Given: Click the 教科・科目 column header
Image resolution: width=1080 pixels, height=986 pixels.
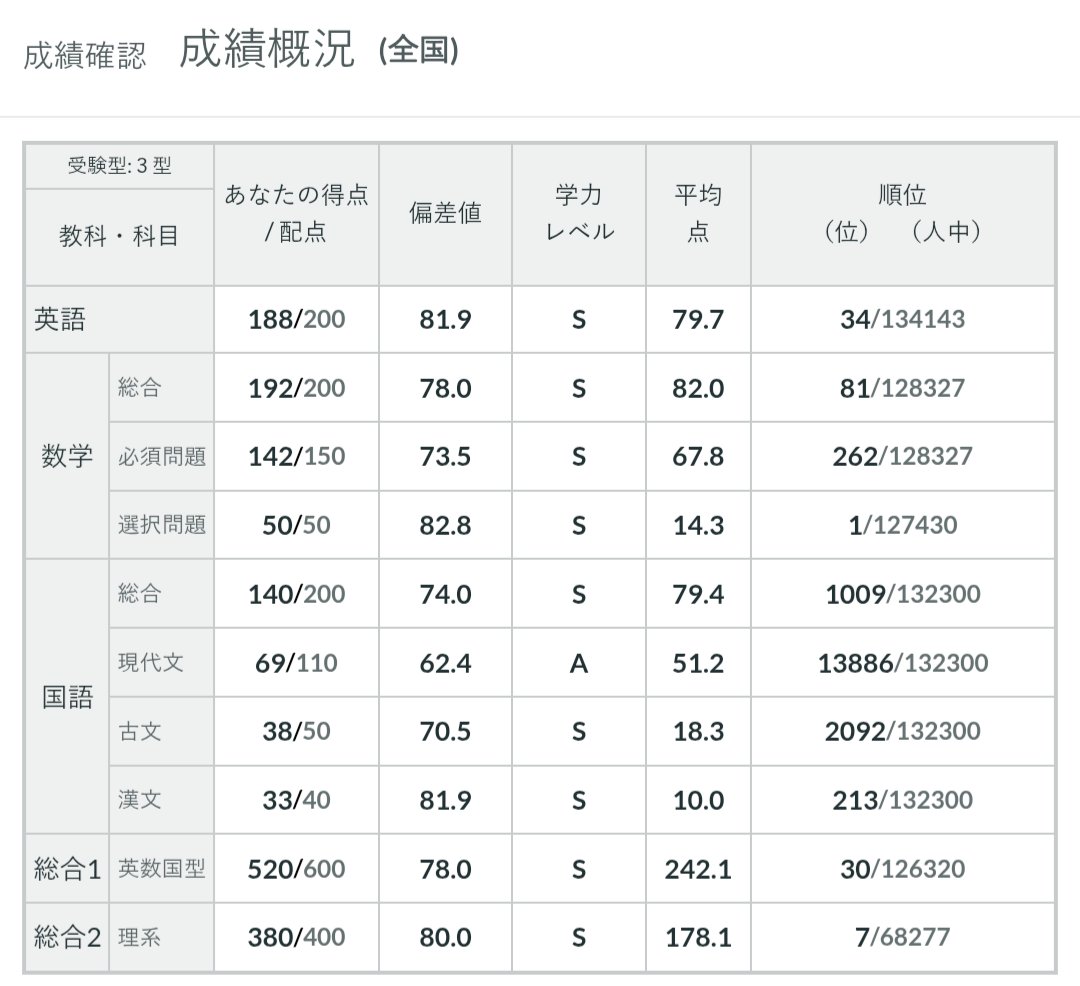Looking at the screenshot, I should point(119,236).
